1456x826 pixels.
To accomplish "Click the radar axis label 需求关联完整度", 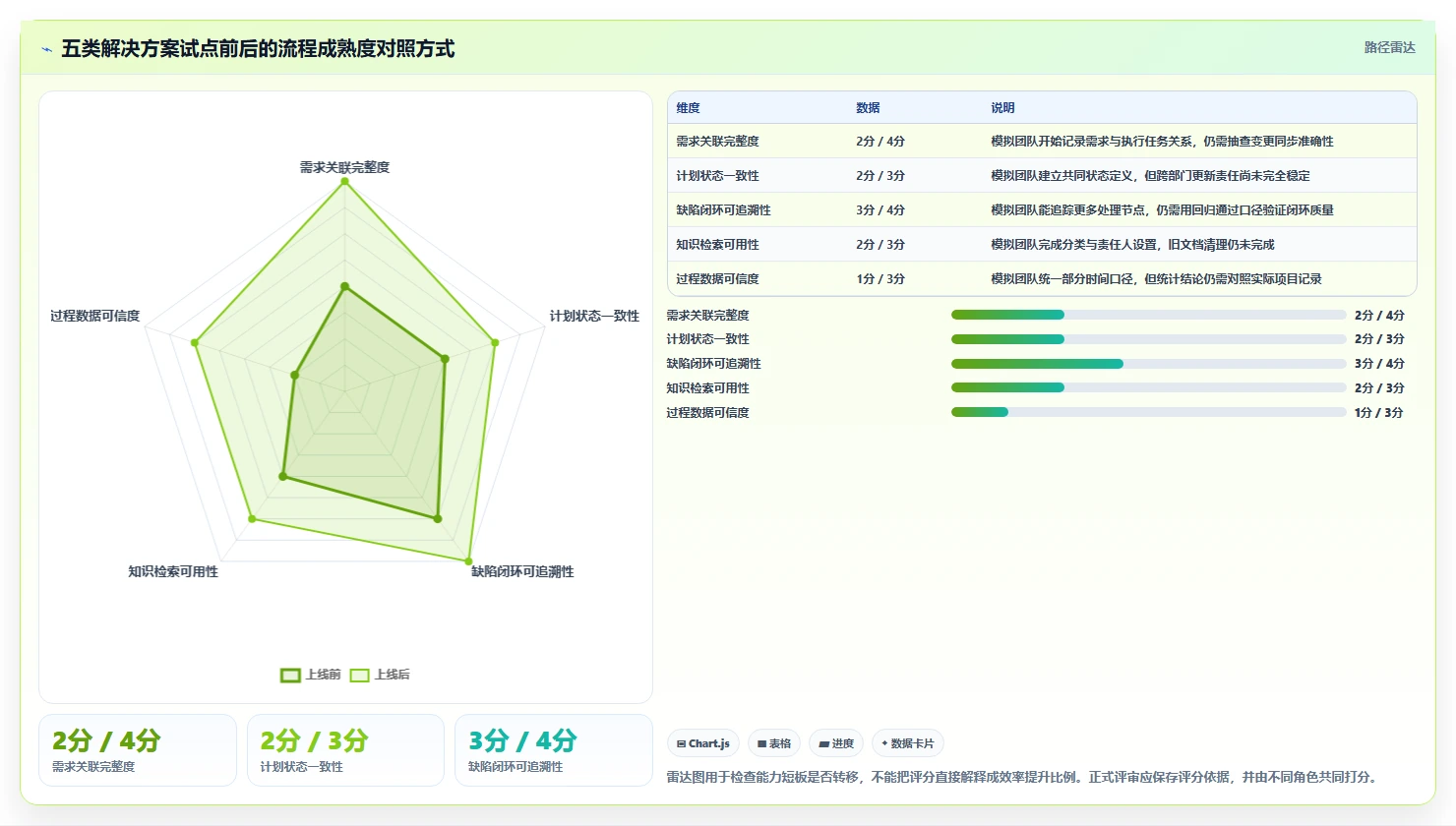I will pyautogui.click(x=344, y=167).
